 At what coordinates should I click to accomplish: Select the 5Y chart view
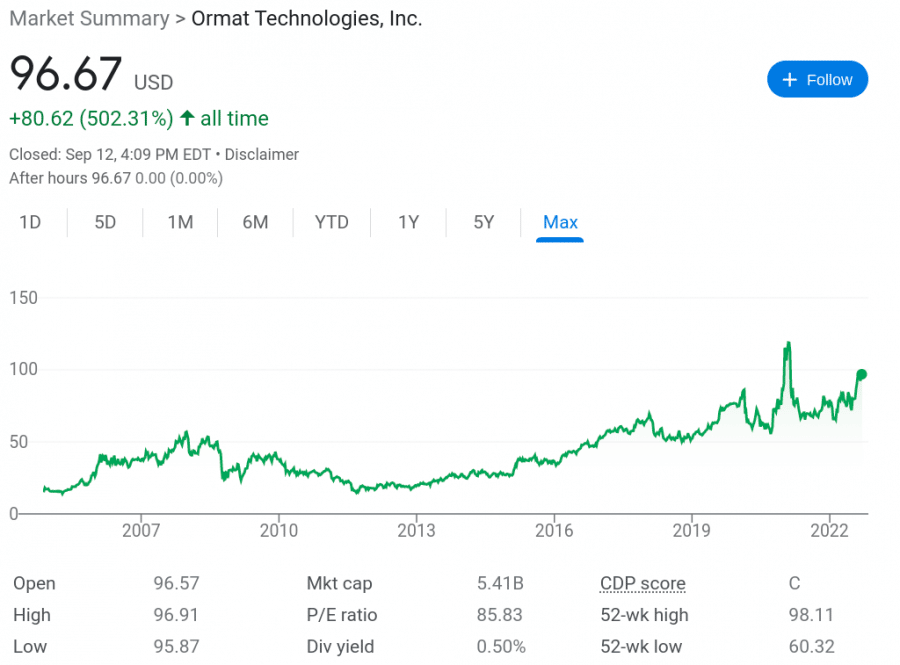[483, 222]
